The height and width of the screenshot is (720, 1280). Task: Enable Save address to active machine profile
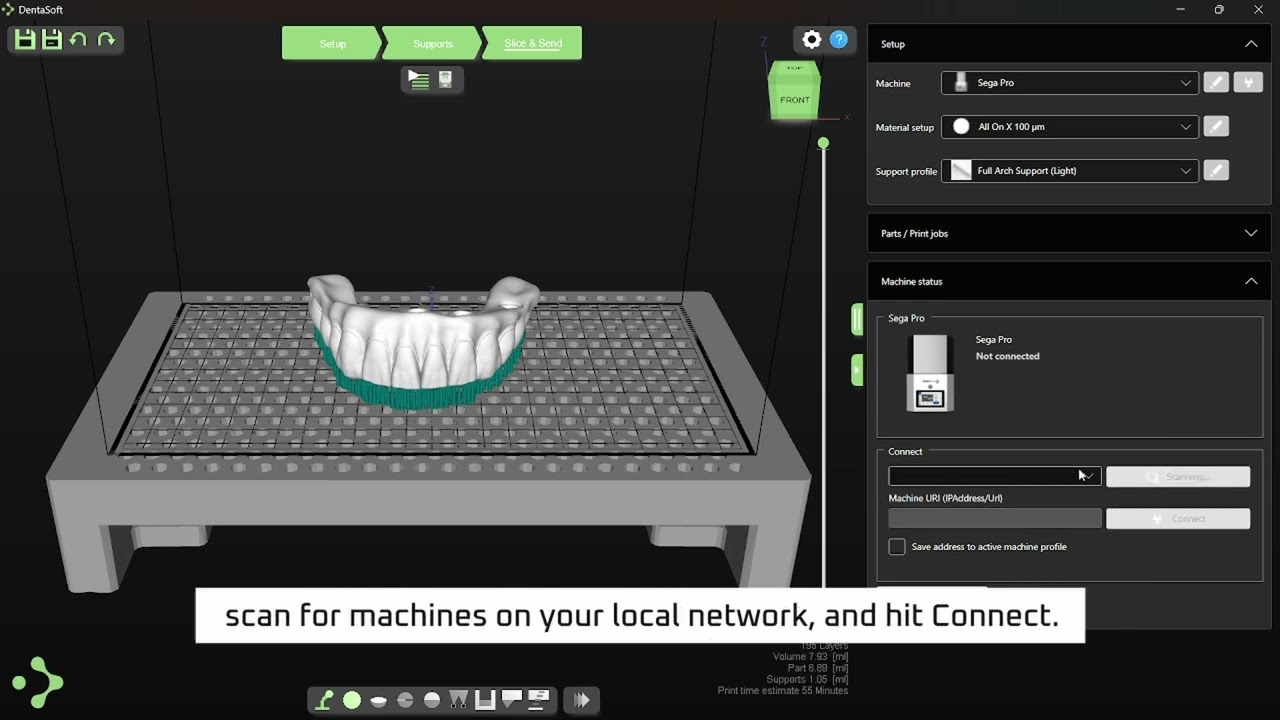pos(897,547)
